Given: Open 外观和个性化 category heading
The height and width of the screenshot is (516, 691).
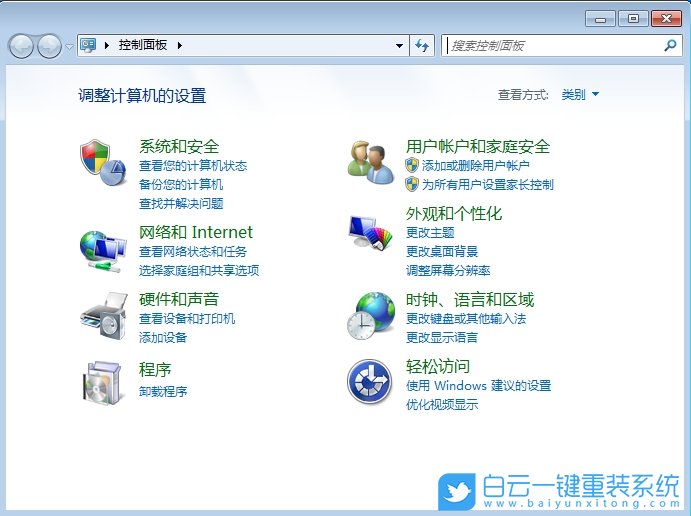Looking at the screenshot, I should pos(454,214).
